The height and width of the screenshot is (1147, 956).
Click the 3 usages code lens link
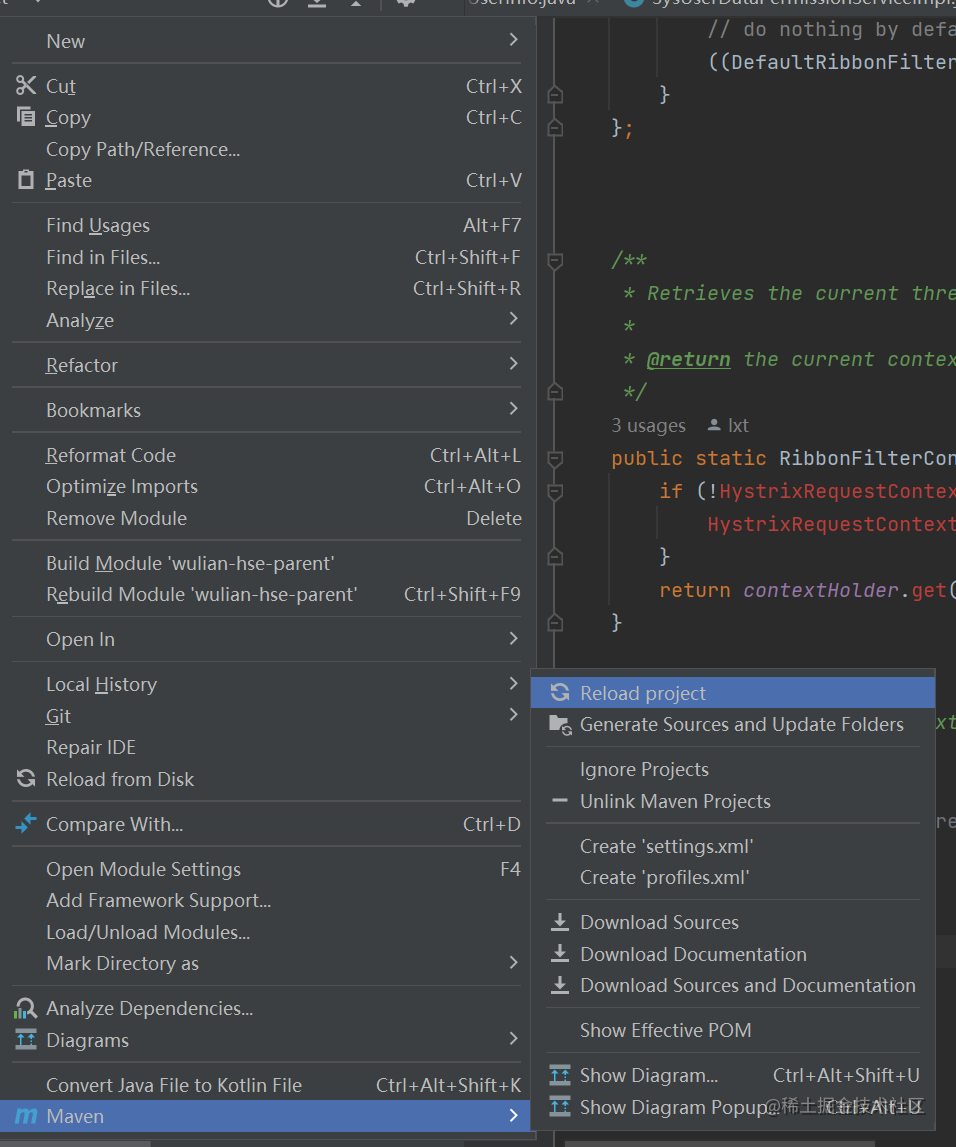point(649,426)
